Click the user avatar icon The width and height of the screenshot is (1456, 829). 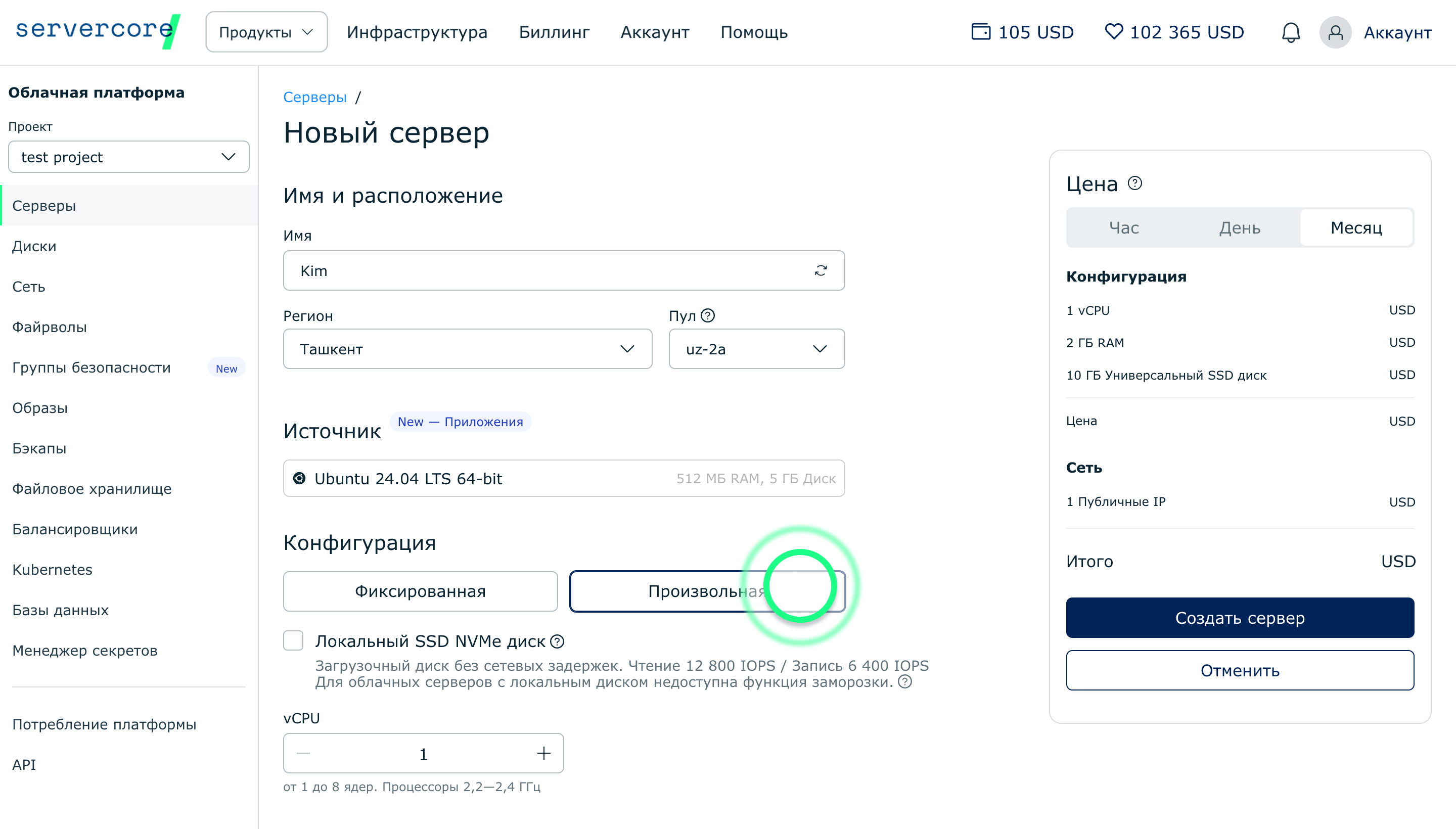point(1335,32)
